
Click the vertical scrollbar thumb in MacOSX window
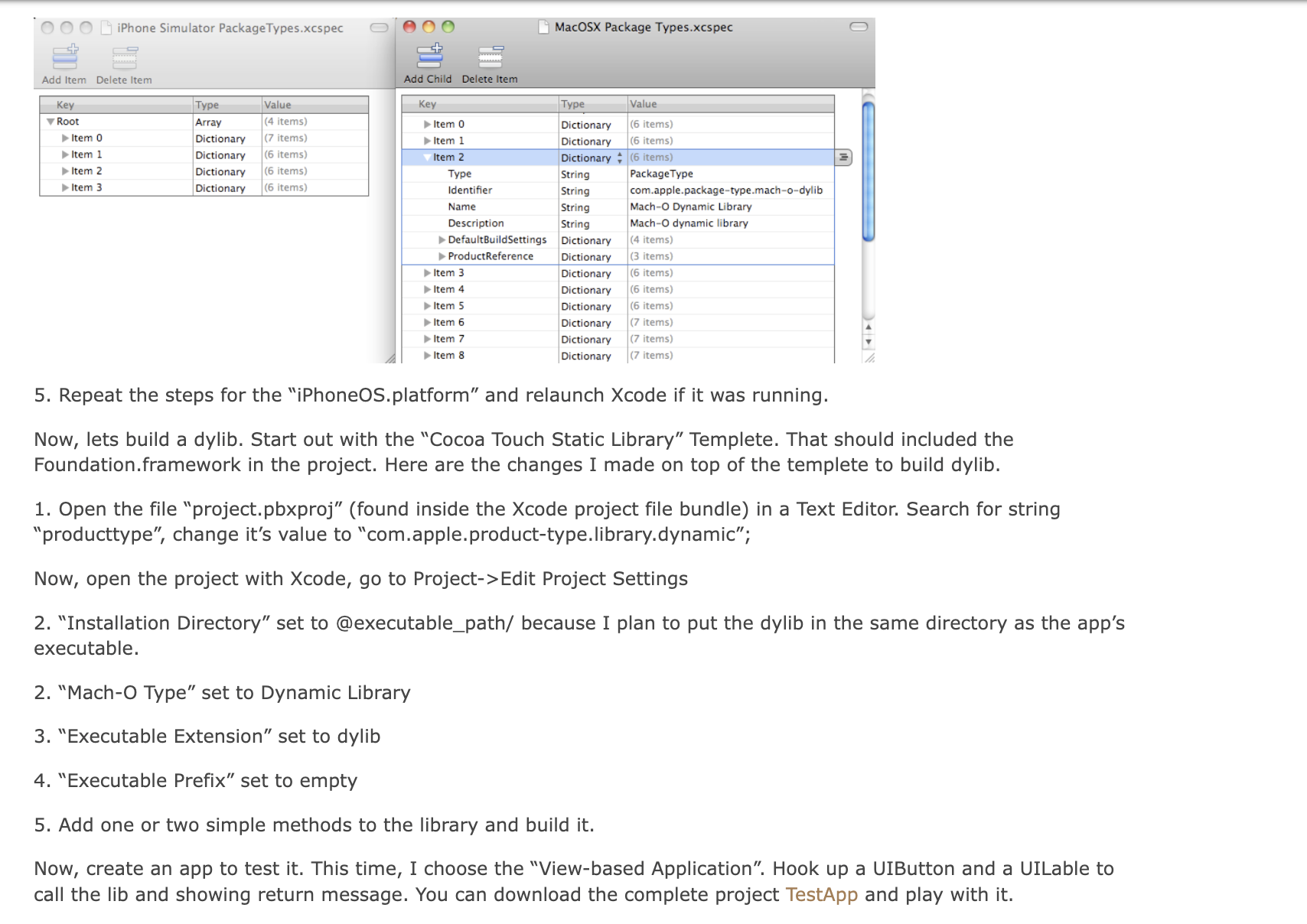pos(869,172)
